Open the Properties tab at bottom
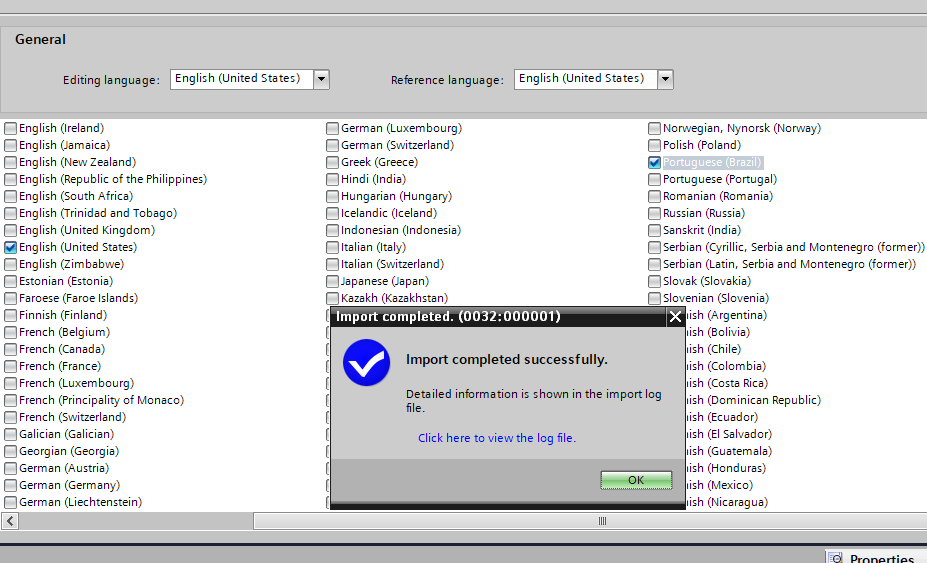927x563 pixels. [x=876, y=558]
